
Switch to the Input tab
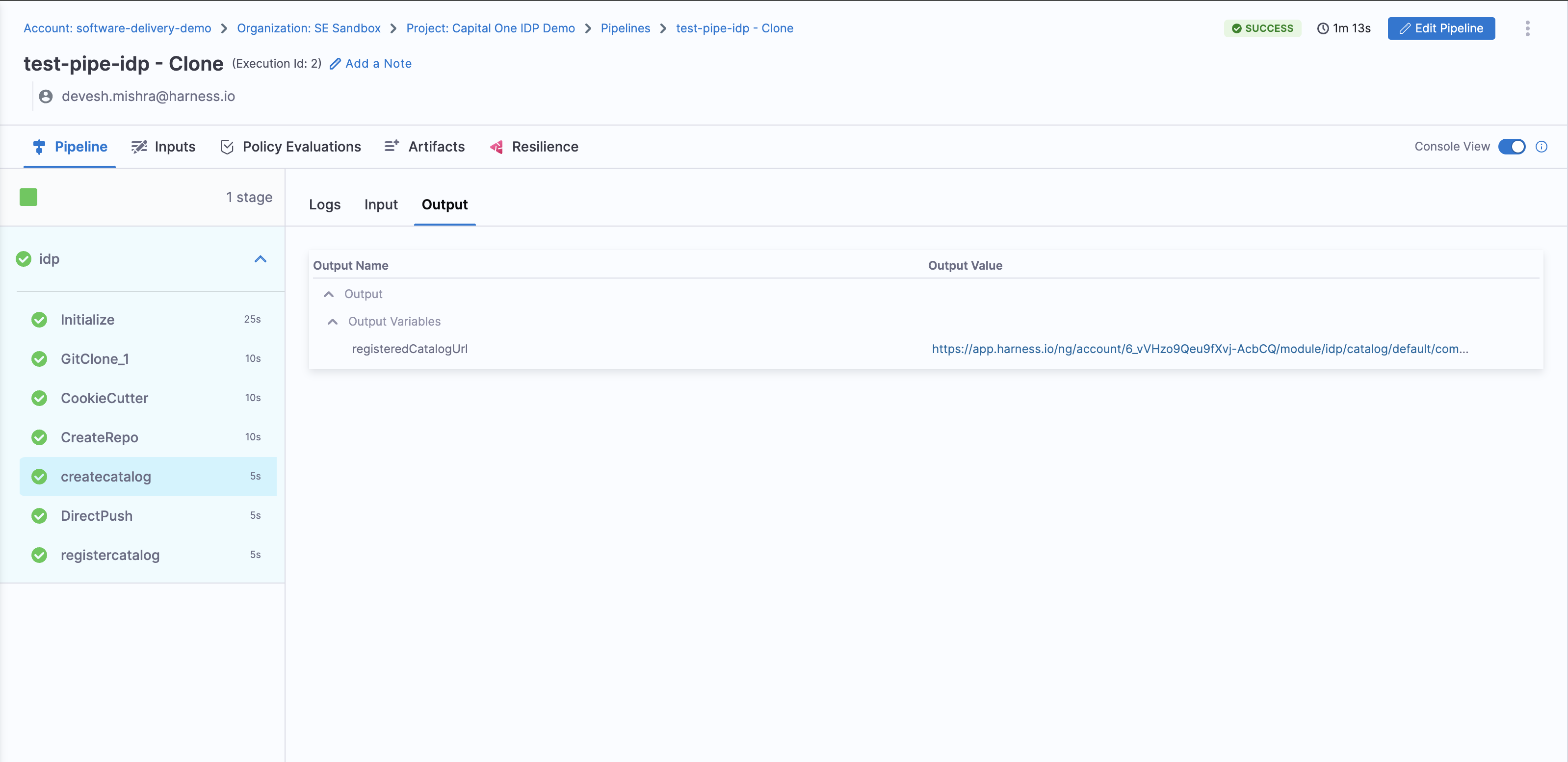tap(381, 205)
